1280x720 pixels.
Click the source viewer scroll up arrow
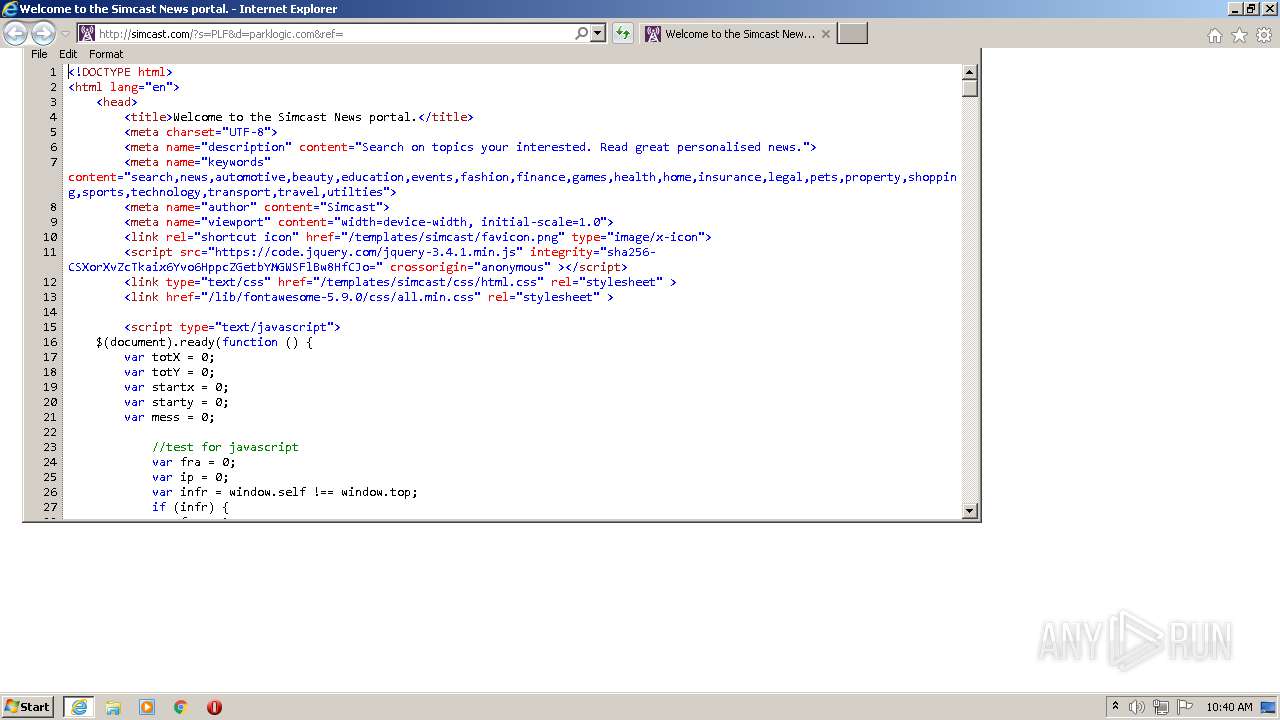[x=969, y=72]
